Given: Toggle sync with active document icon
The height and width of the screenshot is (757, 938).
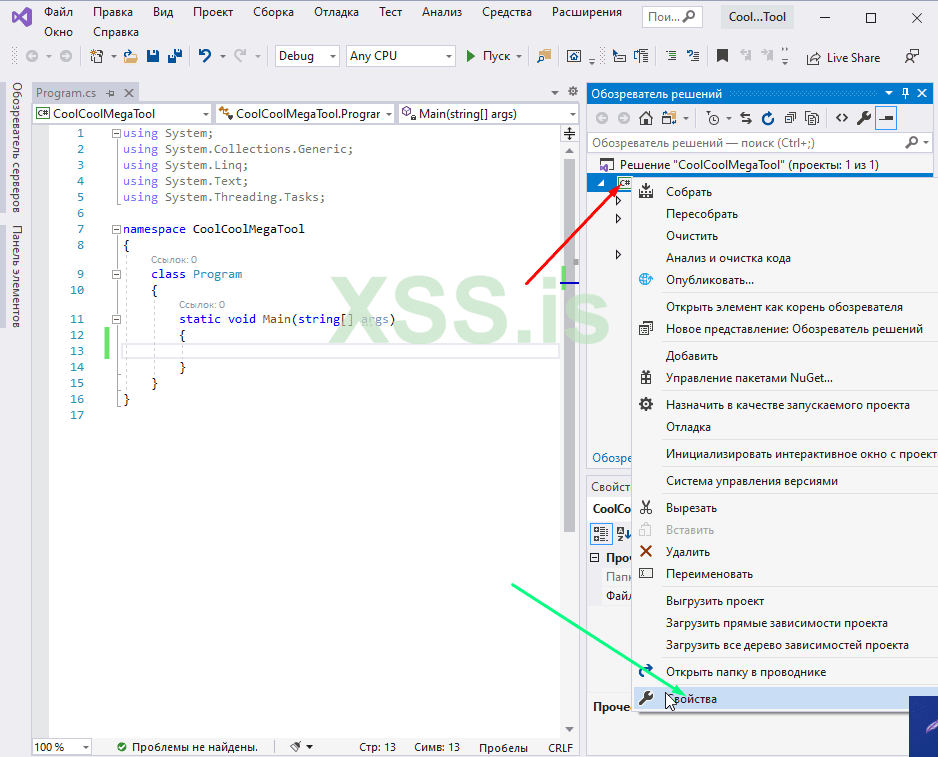Looking at the screenshot, I should coord(746,119).
